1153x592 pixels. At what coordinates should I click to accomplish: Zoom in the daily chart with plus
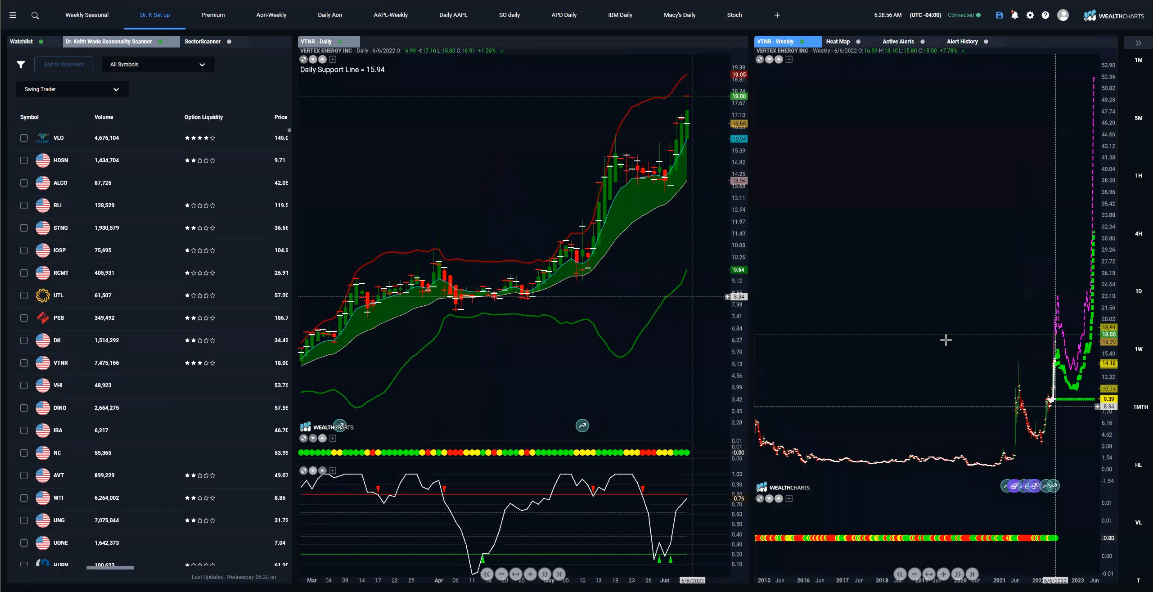tap(530, 574)
